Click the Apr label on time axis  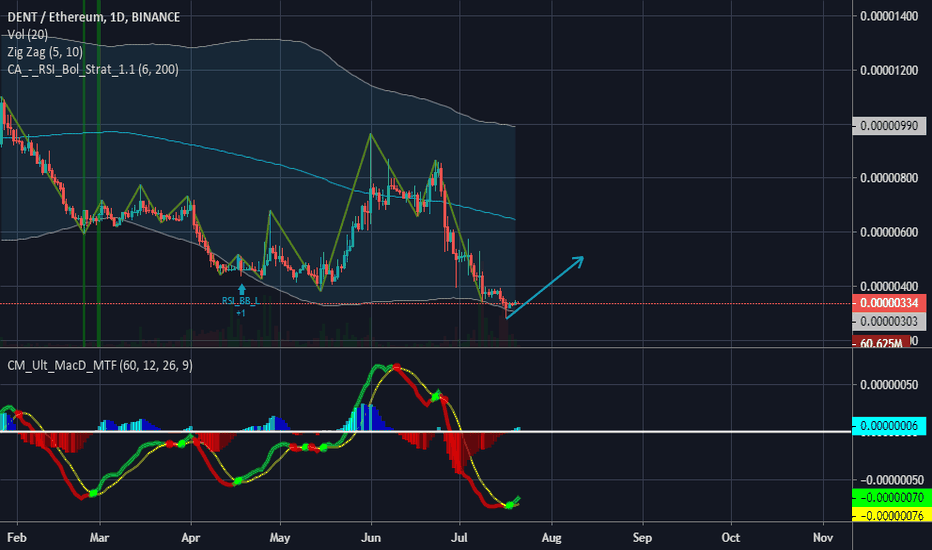[191, 538]
